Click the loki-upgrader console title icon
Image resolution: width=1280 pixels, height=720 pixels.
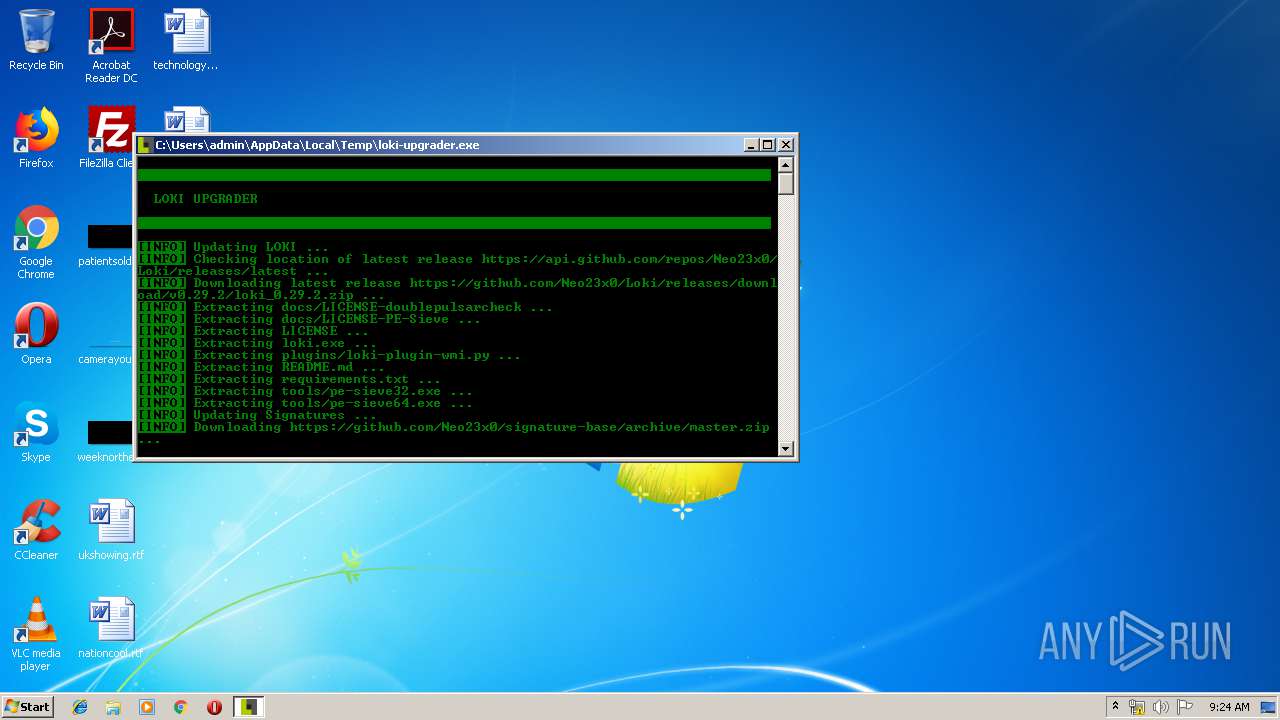point(145,145)
